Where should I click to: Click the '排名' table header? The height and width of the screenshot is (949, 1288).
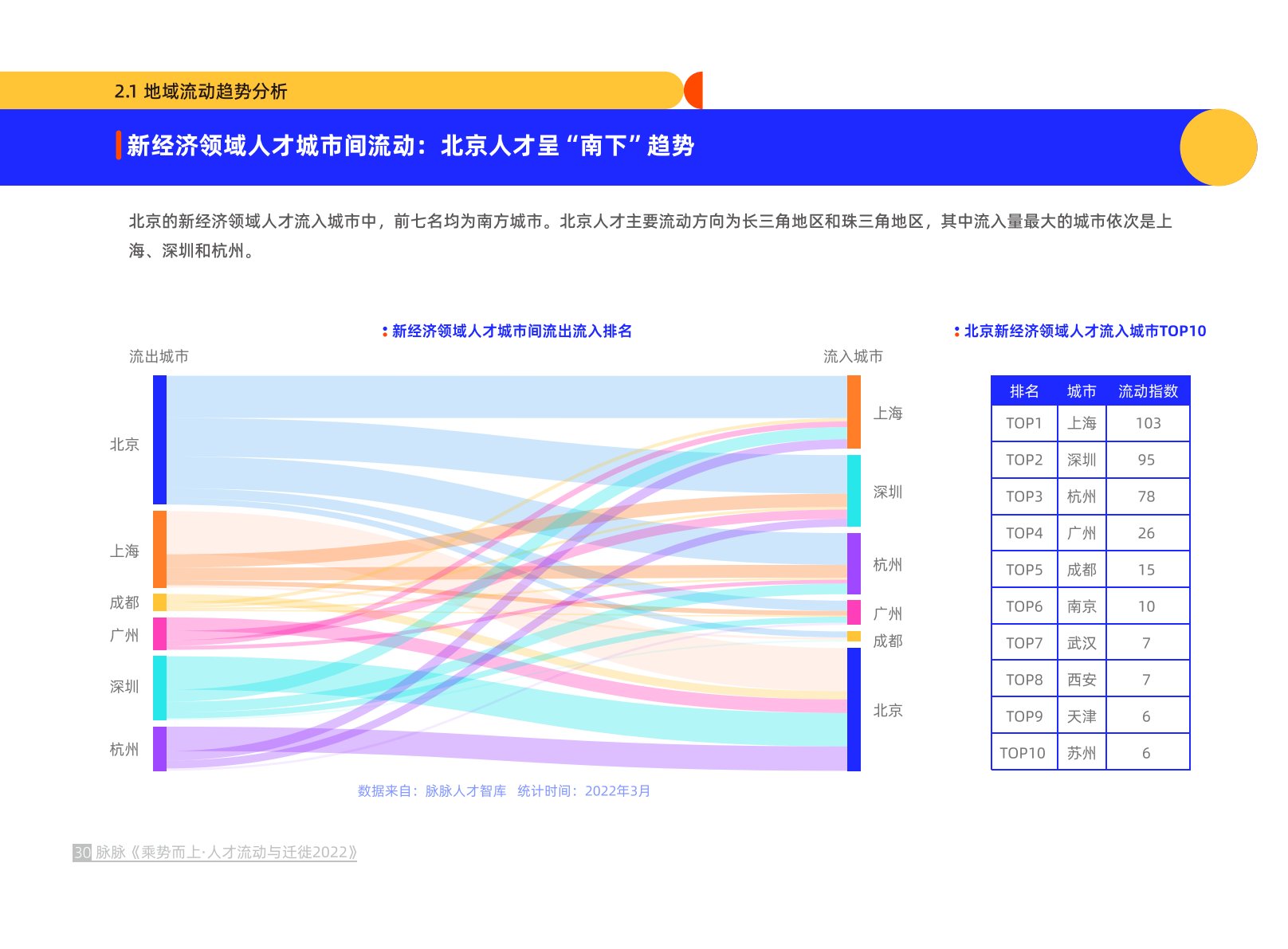point(1024,391)
